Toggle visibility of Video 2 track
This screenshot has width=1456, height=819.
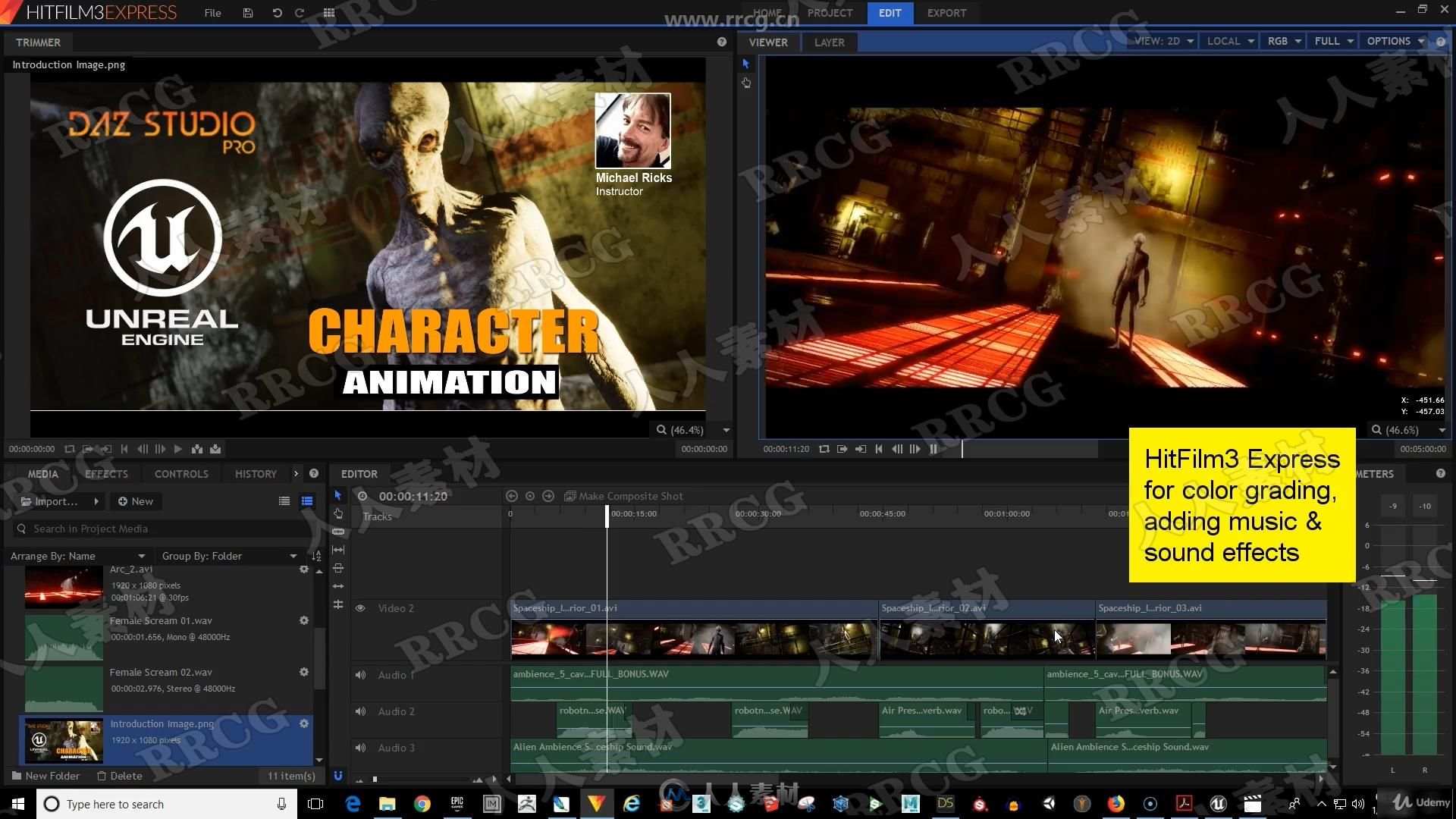pyautogui.click(x=360, y=608)
